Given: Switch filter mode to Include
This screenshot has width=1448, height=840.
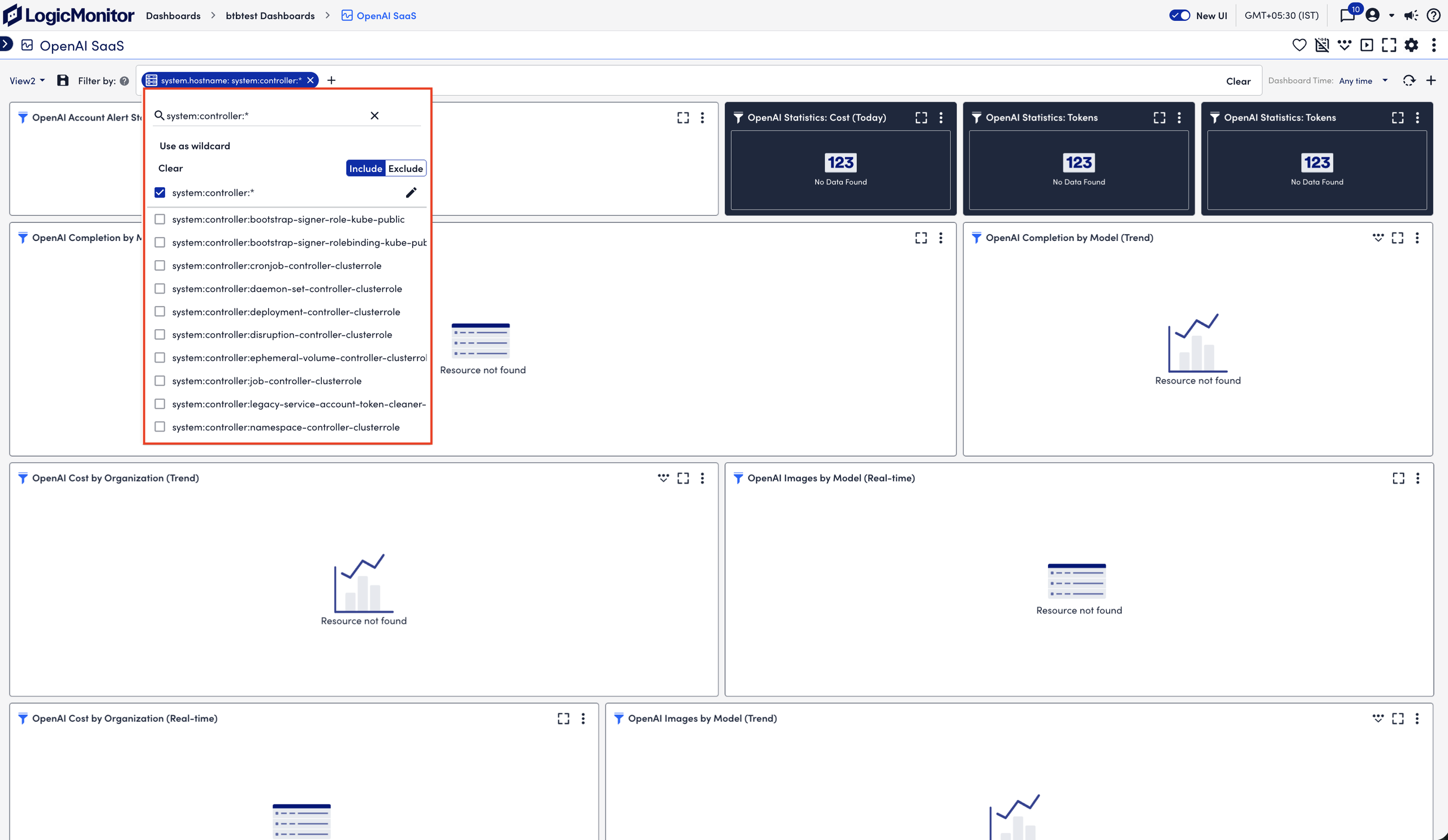Looking at the screenshot, I should [x=365, y=169].
